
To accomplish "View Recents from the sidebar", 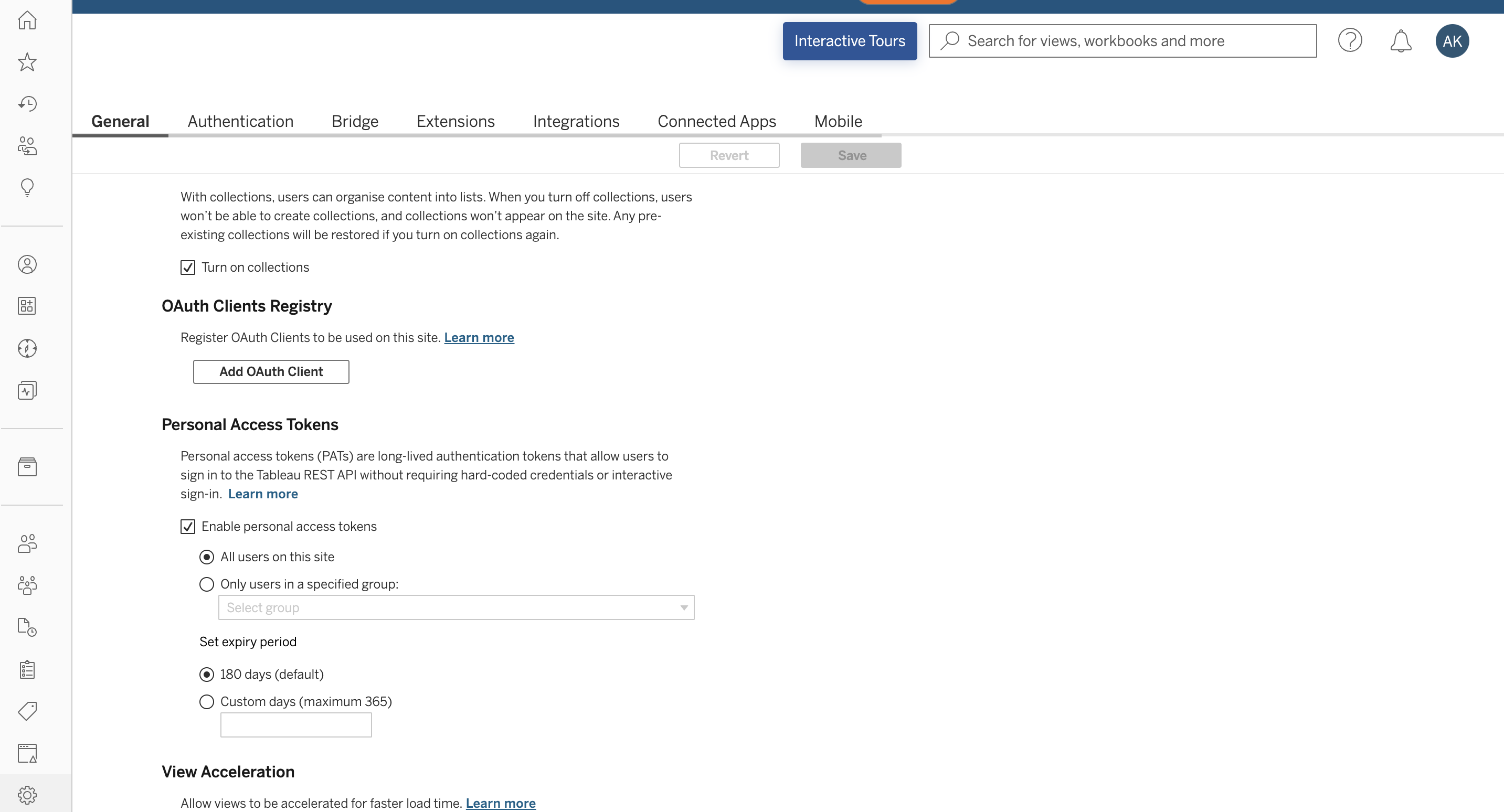I will (27, 103).
